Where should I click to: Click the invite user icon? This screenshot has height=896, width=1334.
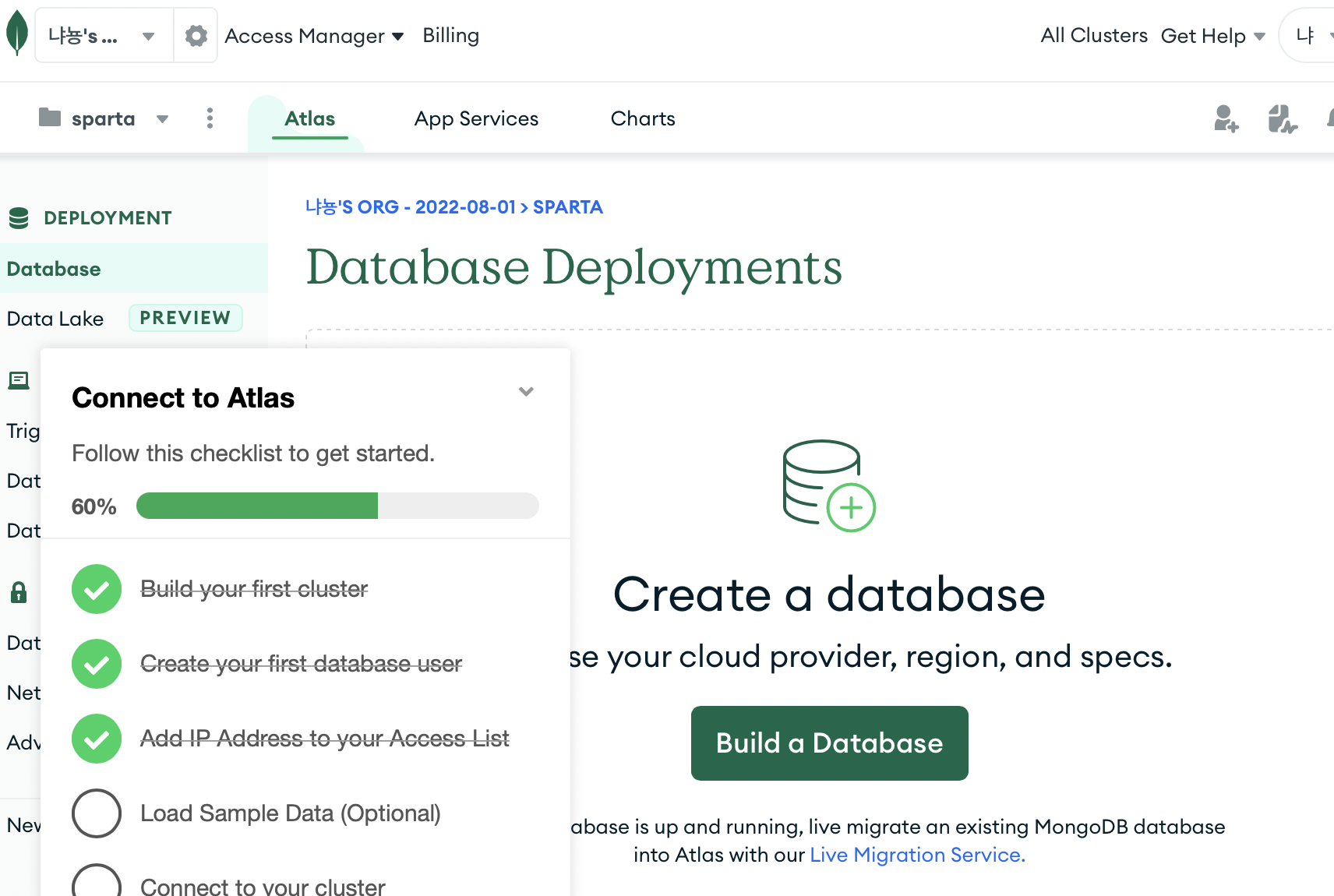pos(1226,118)
